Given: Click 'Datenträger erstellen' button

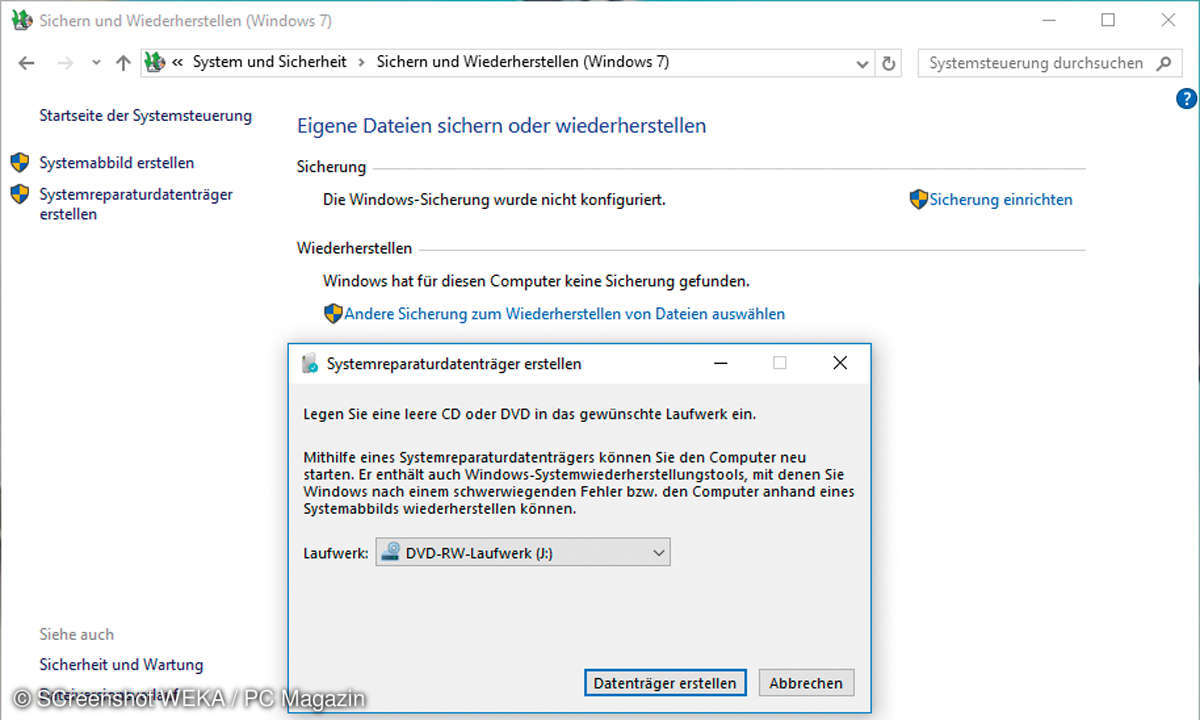Looking at the screenshot, I should pyautogui.click(x=665, y=684).
